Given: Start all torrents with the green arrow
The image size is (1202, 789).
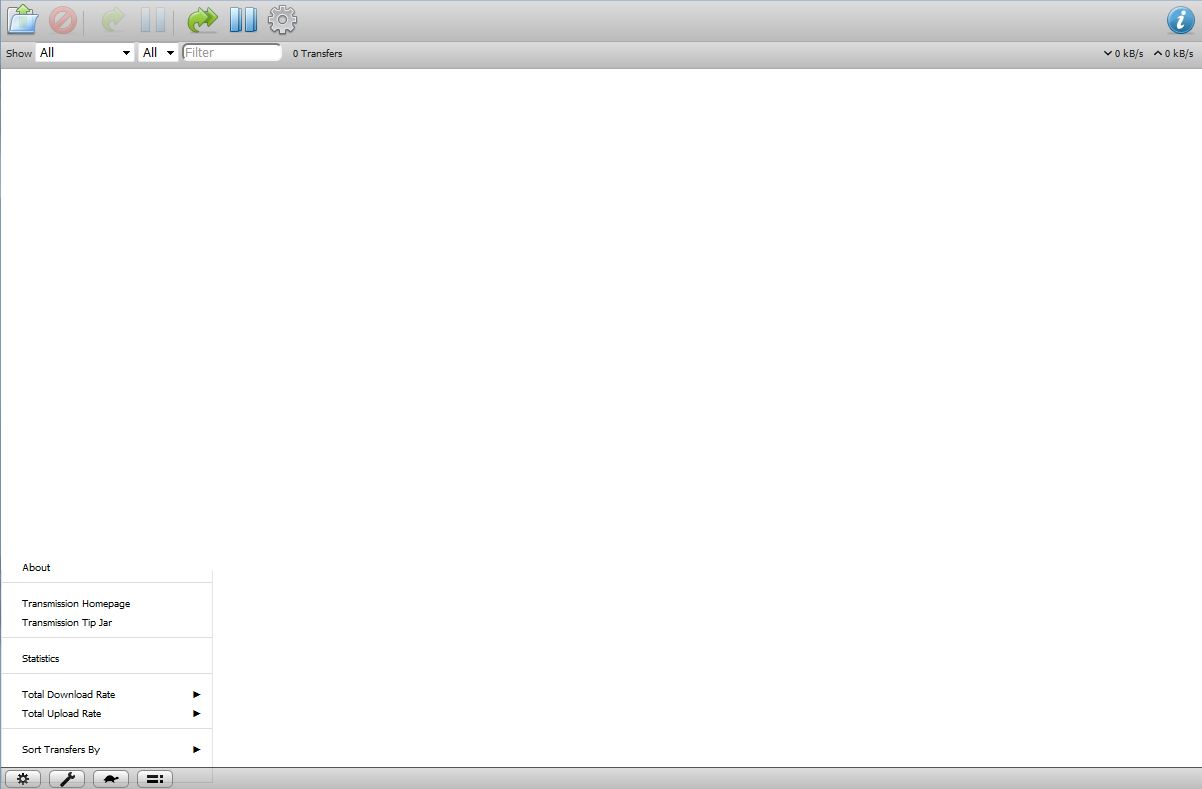Looking at the screenshot, I should coord(203,20).
